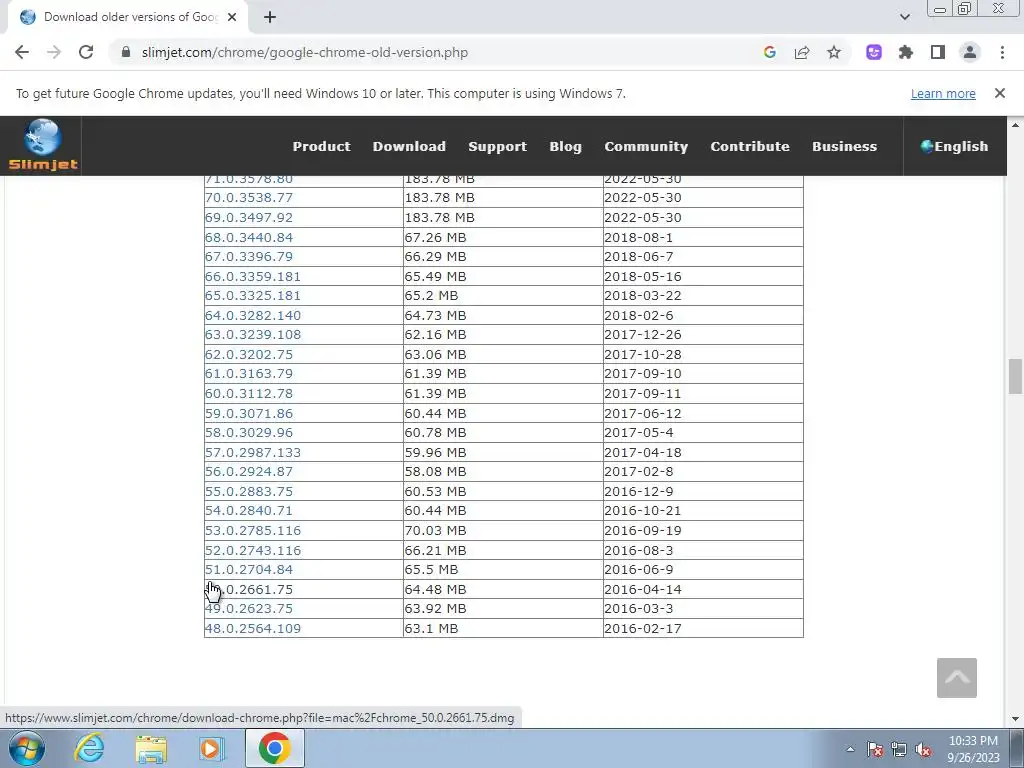Show hidden system tray icons

click(x=850, y=749)
